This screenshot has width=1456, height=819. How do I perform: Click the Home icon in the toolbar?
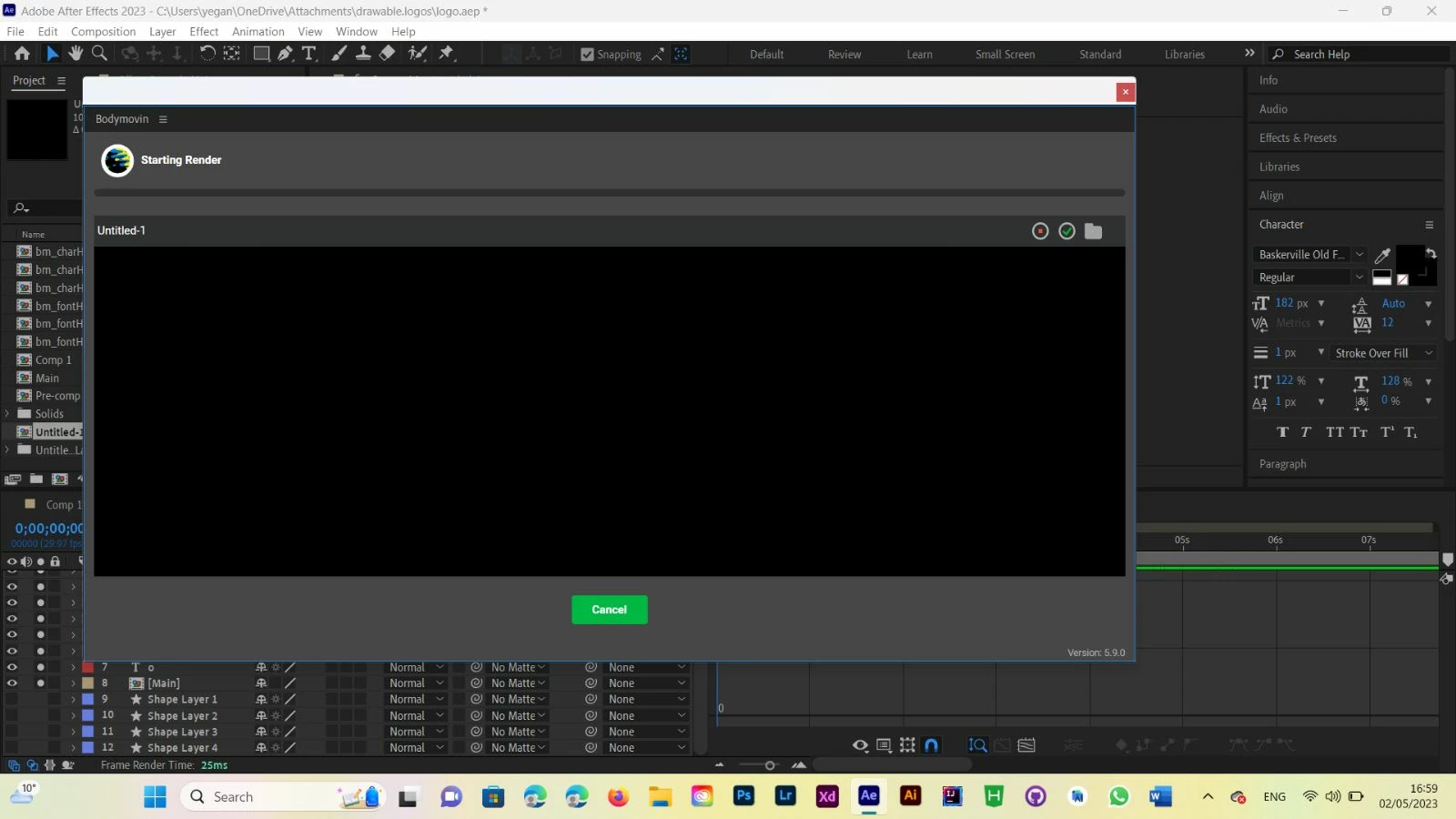click(x=22, y=54)
